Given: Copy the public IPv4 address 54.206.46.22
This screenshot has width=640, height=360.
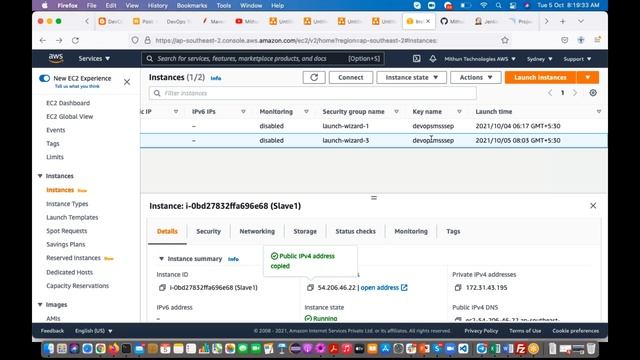Looking at the screenshot, I should pyautogui.click(x=310, y=288).
